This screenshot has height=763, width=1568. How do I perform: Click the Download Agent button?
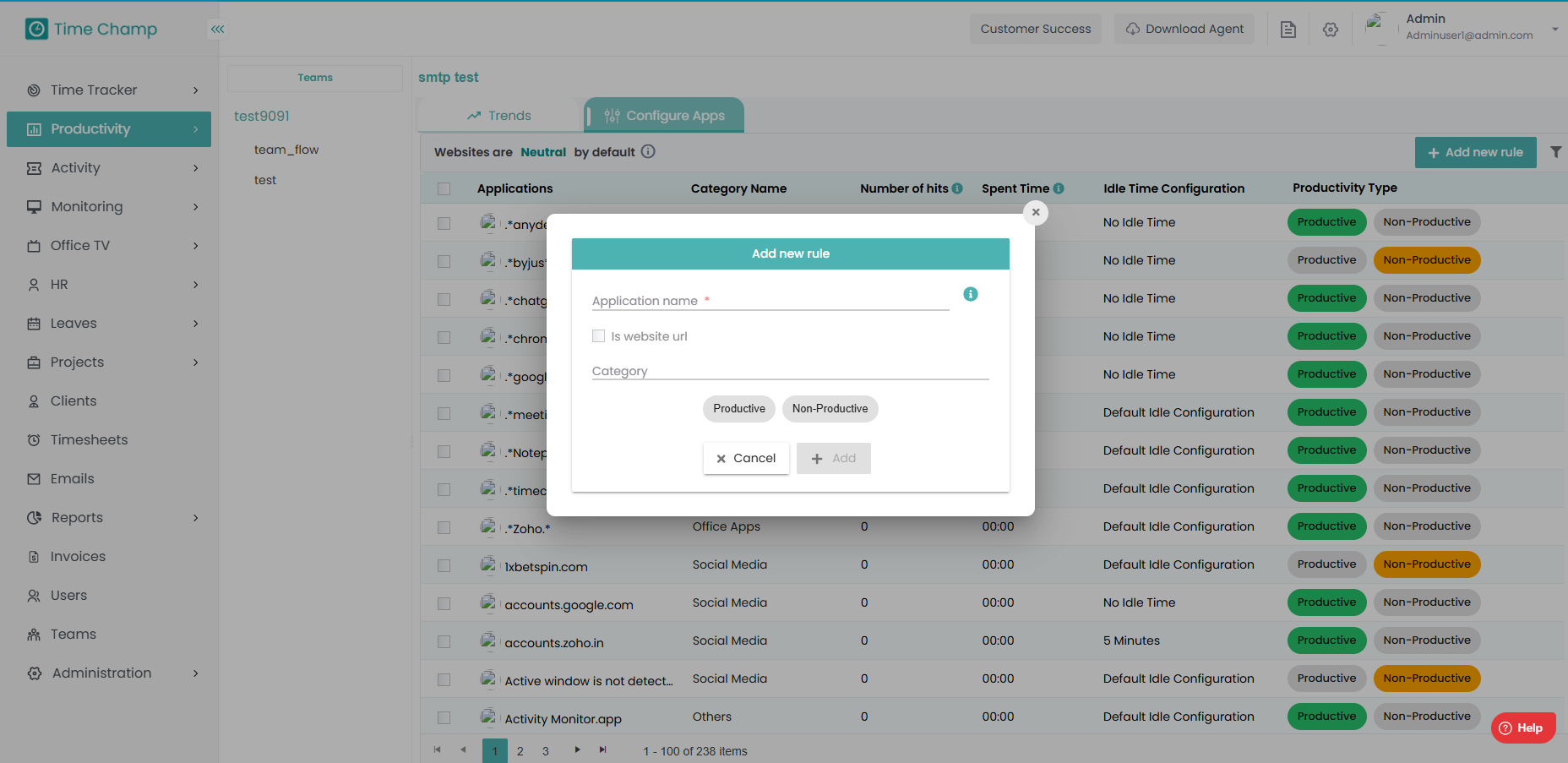coord(1184,29)
